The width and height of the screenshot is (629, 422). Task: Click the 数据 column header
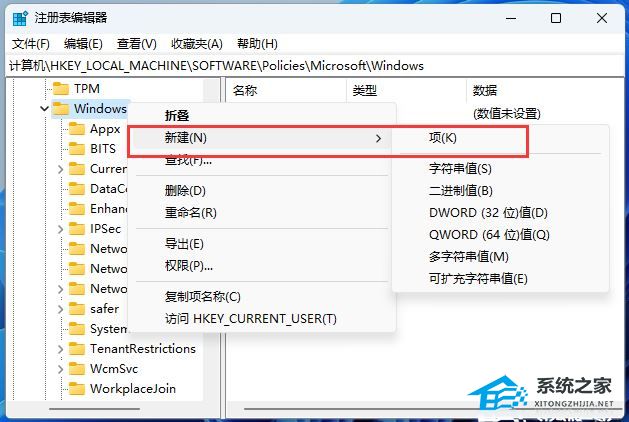point(545,90)
